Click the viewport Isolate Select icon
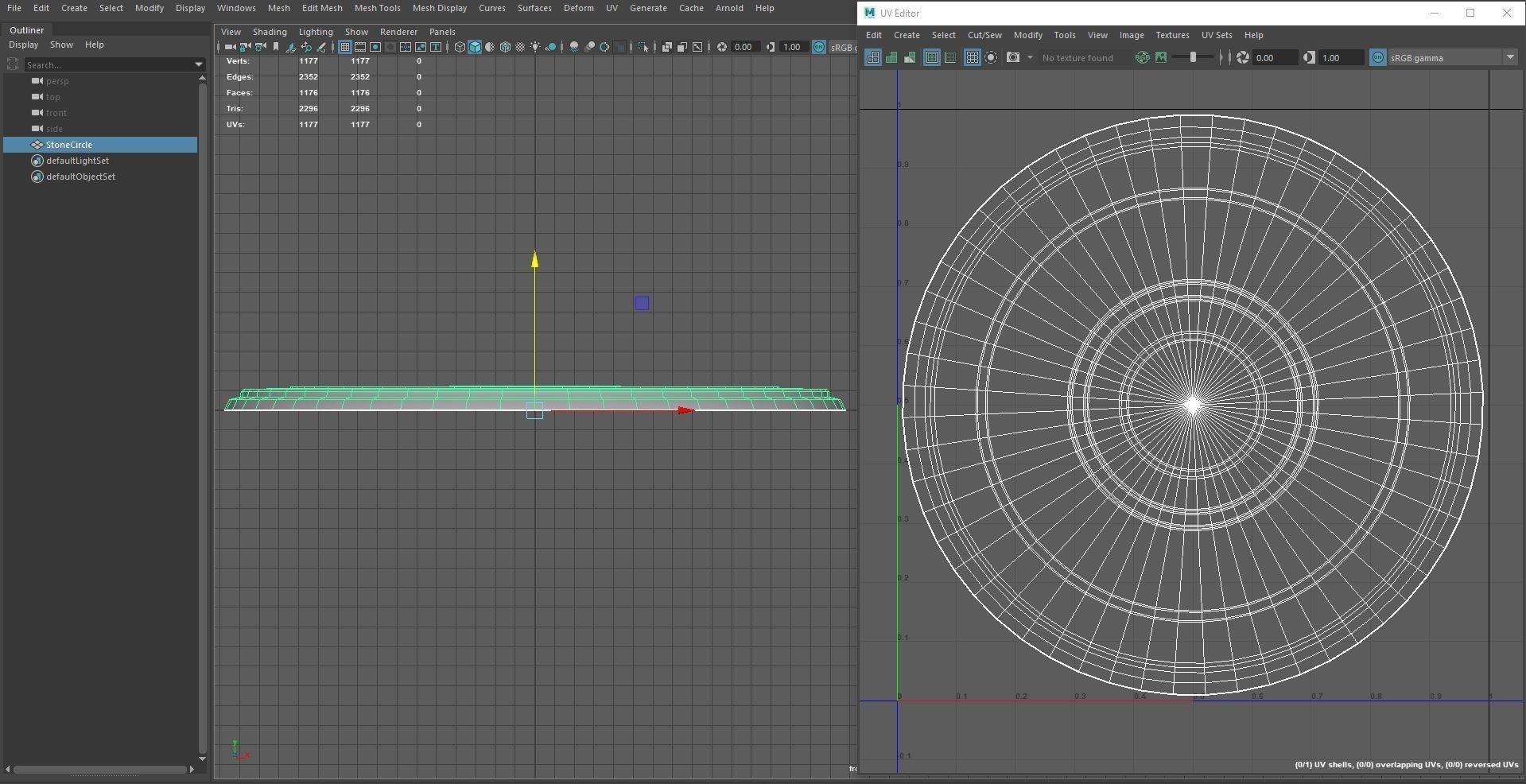The width and height of the screenshot is (1526, 784). (643, 47)
